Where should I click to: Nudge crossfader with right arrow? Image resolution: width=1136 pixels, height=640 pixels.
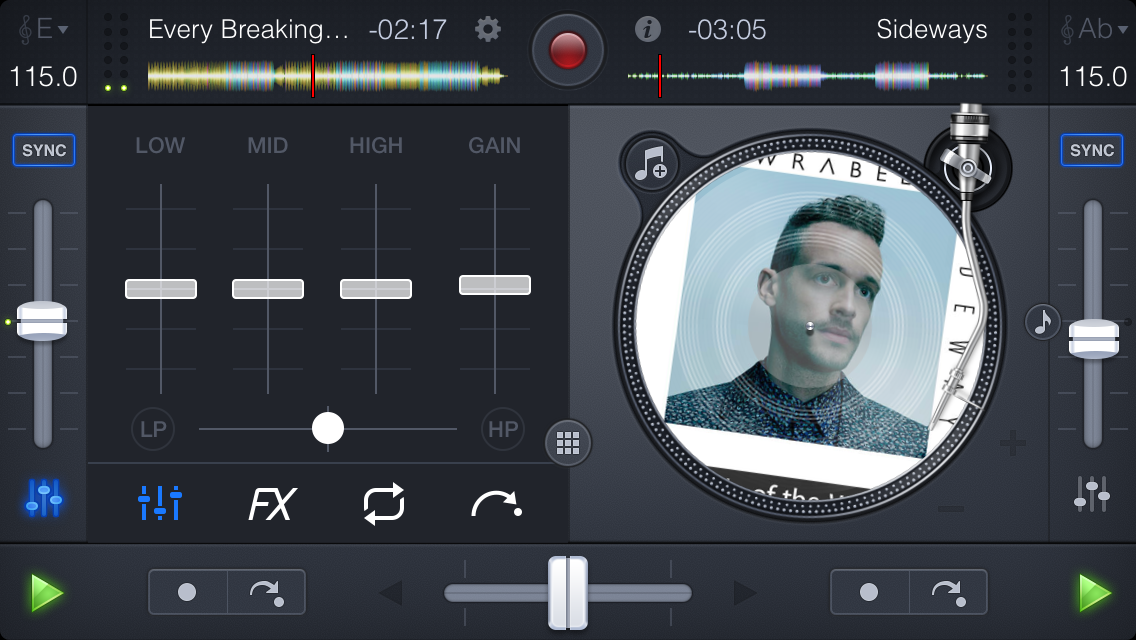point(745,593)
